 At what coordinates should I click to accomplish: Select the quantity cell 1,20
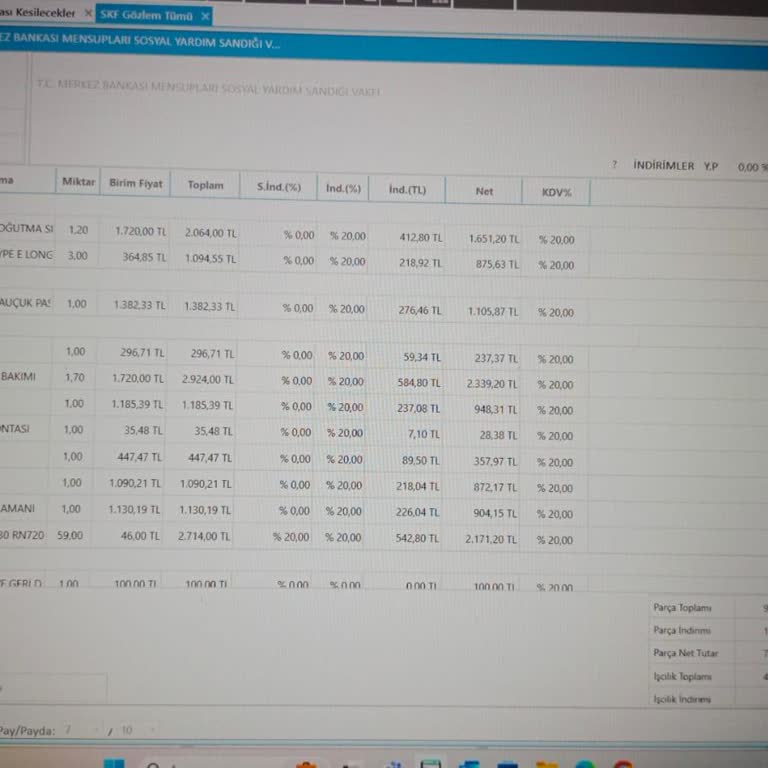pyautogui.click(x=78, y=230)
